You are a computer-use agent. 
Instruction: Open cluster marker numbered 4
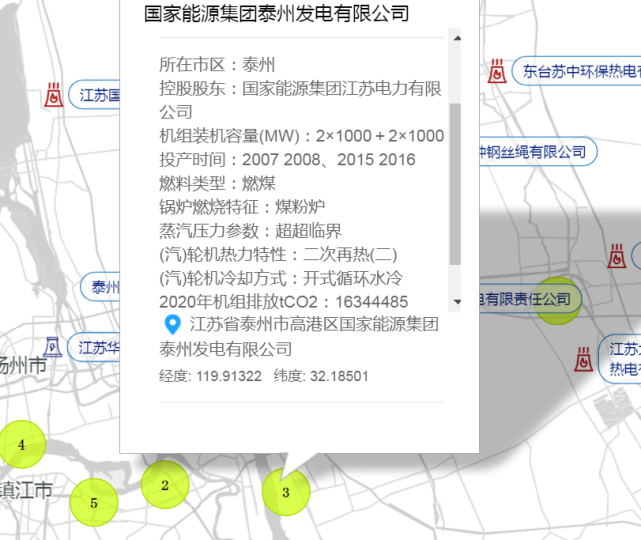tap(22, 444)
